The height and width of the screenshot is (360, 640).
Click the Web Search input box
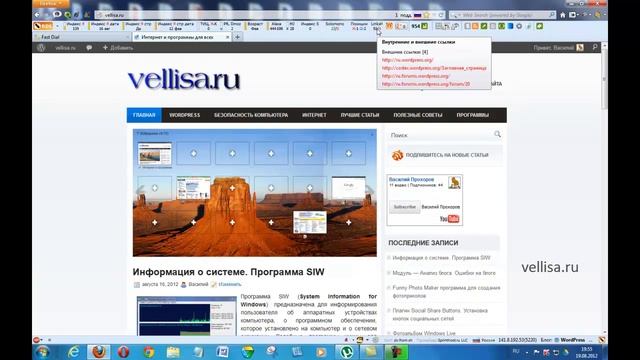pyautogui.click(x=503, y=15)
